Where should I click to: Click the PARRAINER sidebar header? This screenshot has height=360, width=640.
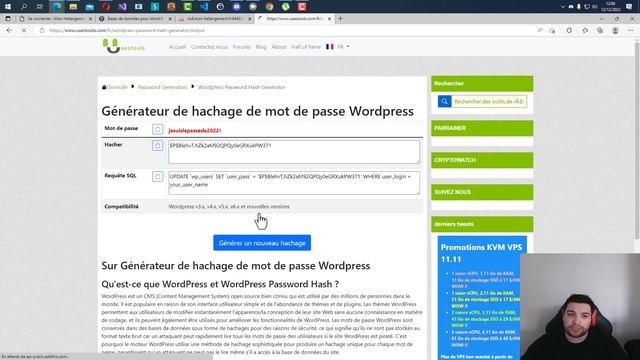point(482,128)
